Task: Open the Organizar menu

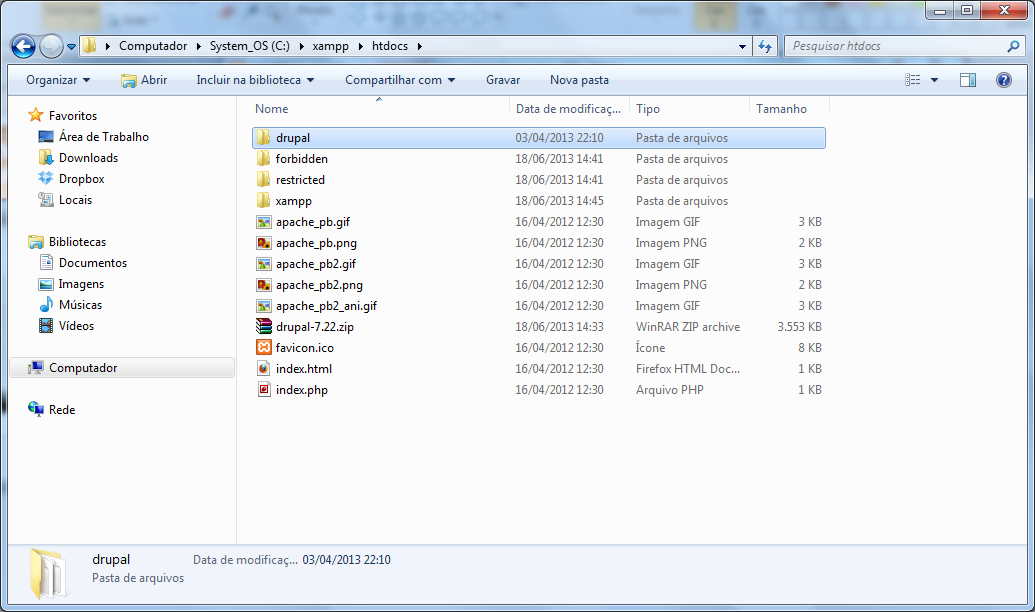Action: 58,80
